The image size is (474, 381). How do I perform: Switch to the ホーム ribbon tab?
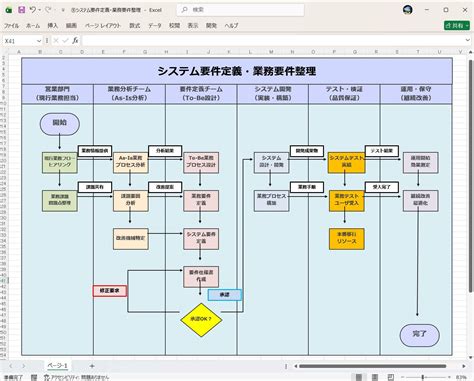(33, 26)
